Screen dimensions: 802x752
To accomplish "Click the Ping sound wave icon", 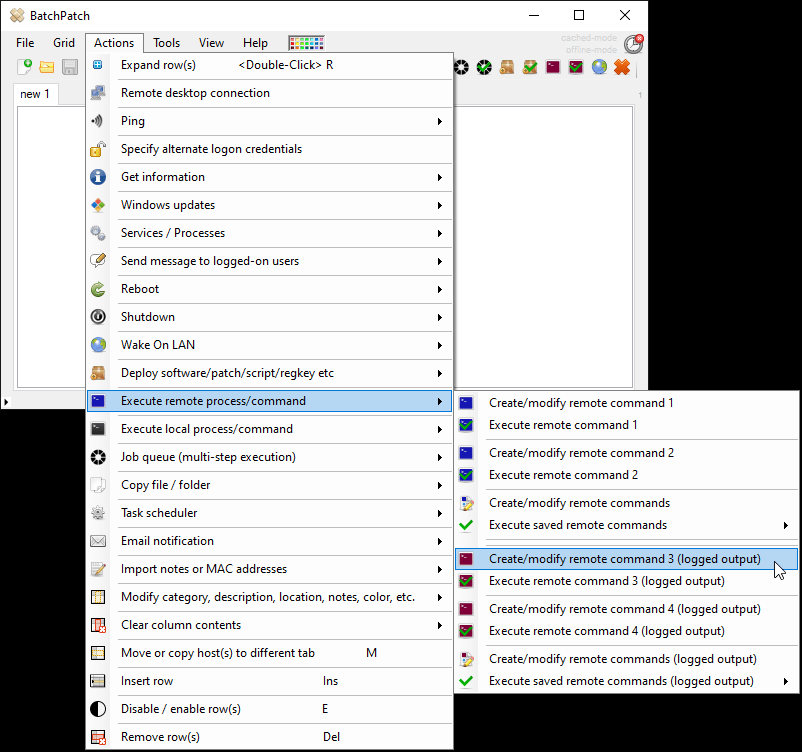I will pyautogui.click(x=98, y=121).
